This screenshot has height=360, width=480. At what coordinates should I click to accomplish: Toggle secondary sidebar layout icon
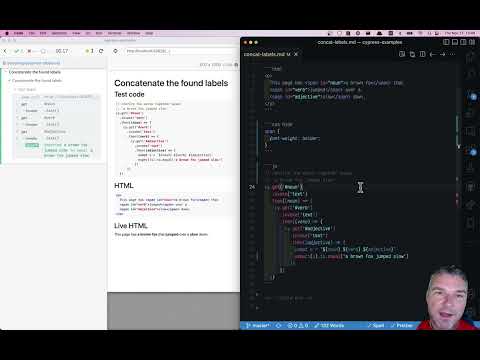463,42
